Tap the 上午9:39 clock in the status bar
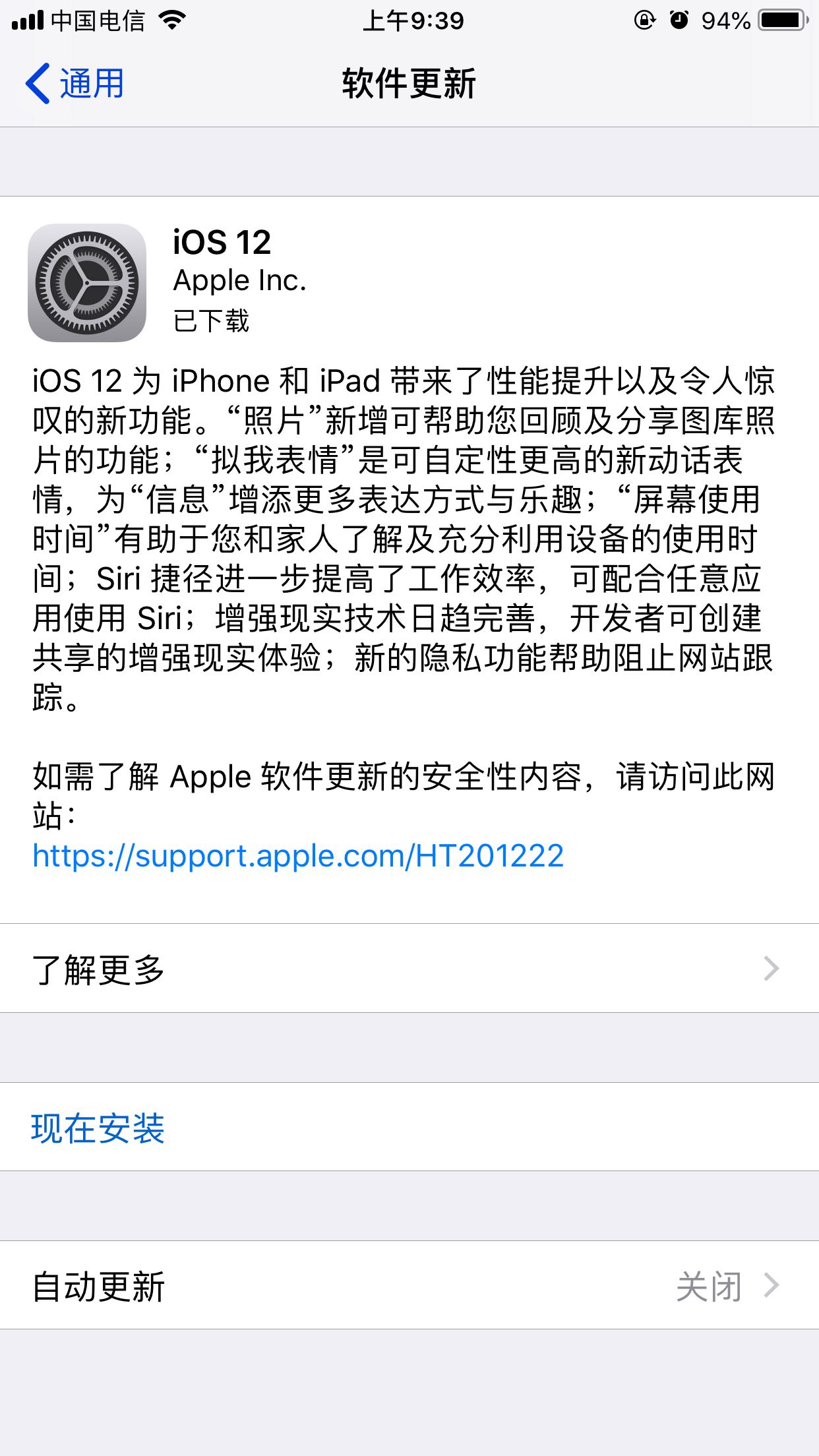Viewport: 819px width, 1456px height. coord(413,20)
